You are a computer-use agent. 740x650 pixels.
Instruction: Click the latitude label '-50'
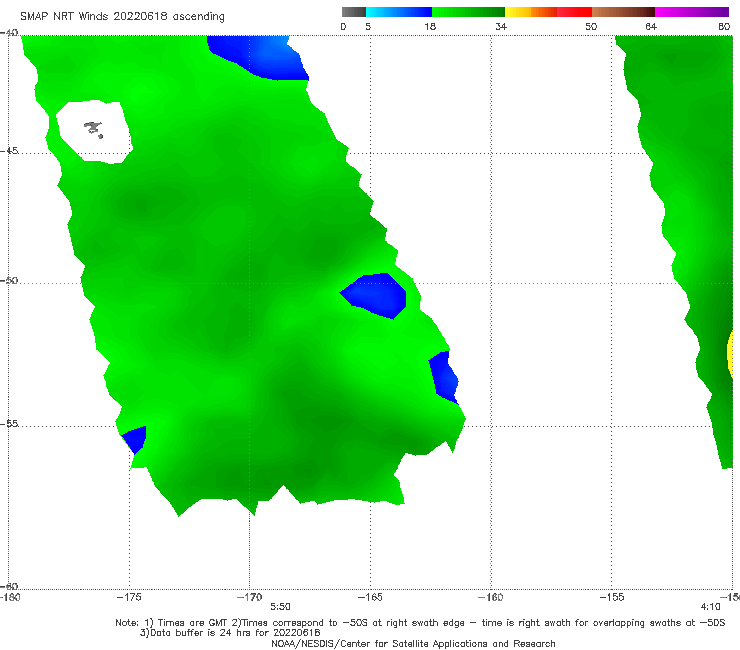[9, 280]
